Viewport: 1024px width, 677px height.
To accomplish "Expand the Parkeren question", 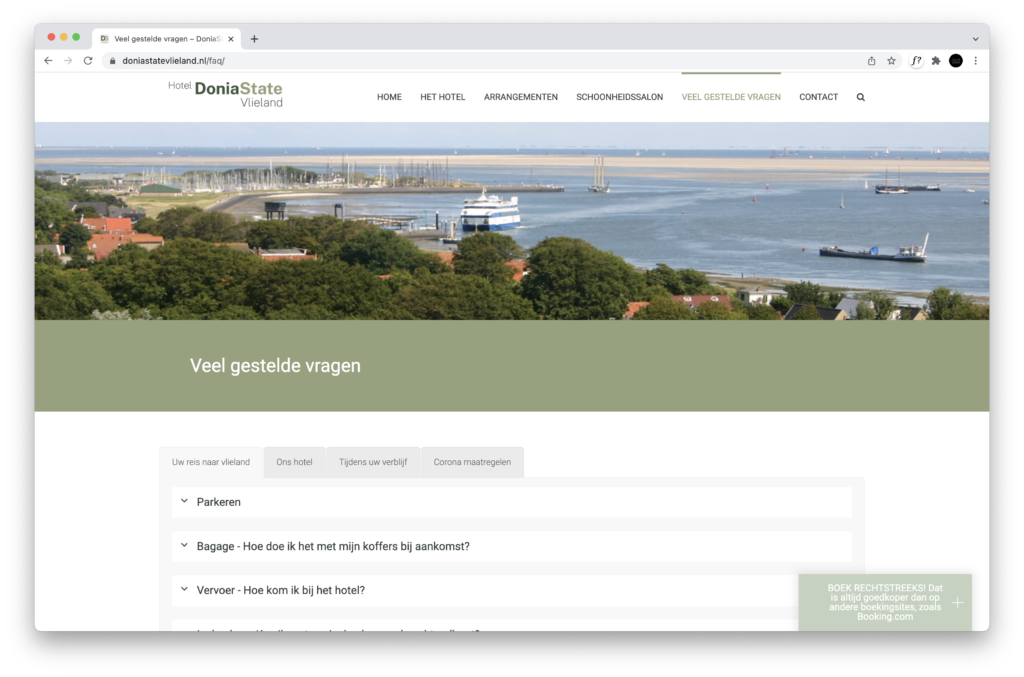I will tap(219, 502).
